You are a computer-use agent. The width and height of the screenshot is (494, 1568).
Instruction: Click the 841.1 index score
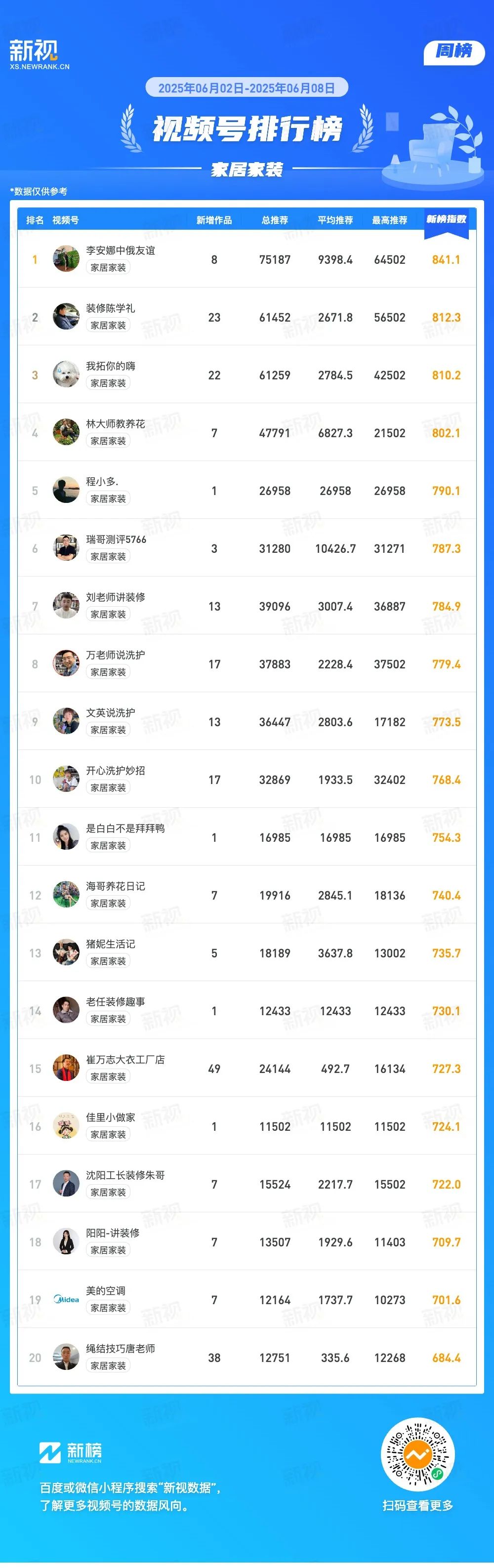click(446, 259)
